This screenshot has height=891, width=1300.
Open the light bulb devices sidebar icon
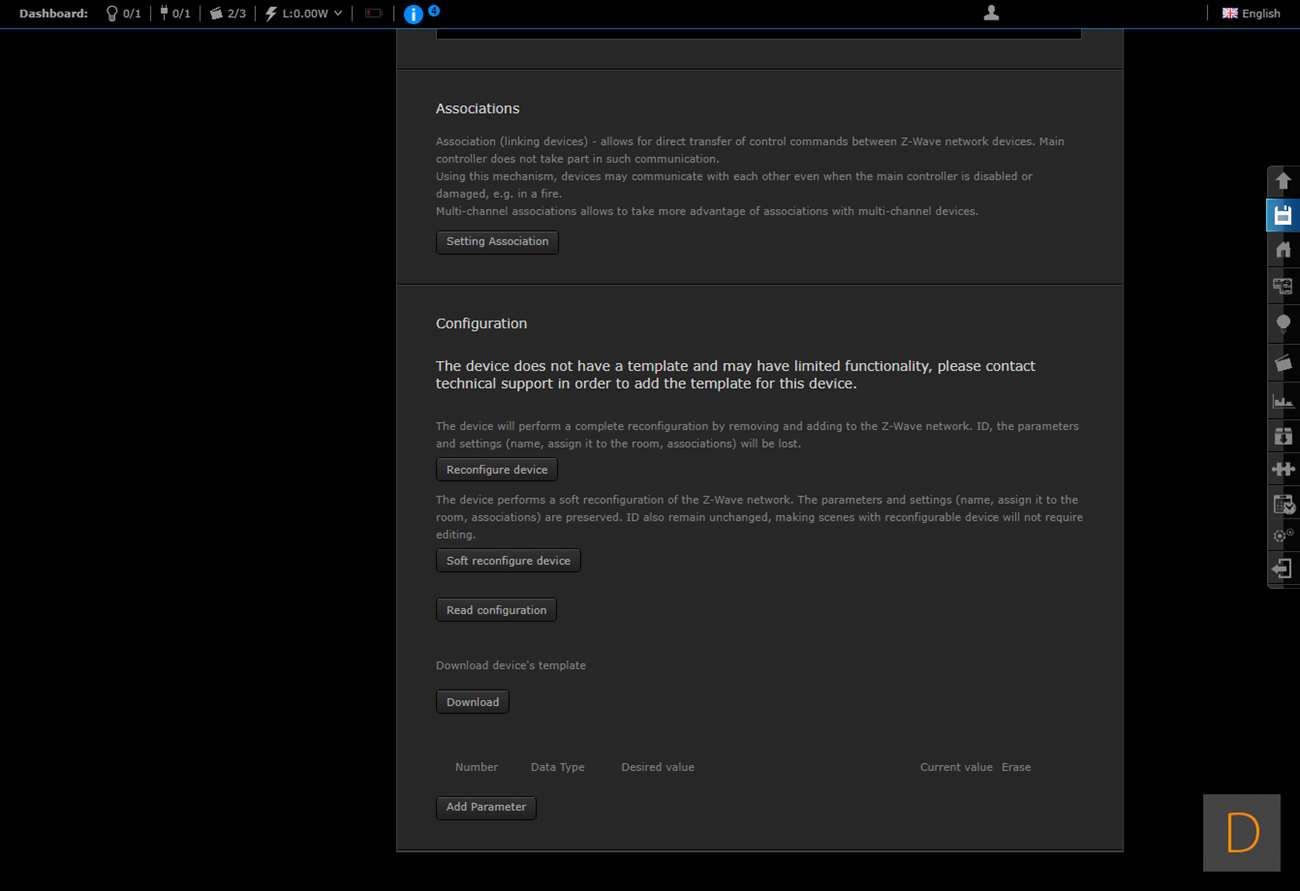[x=1283, y=323]
